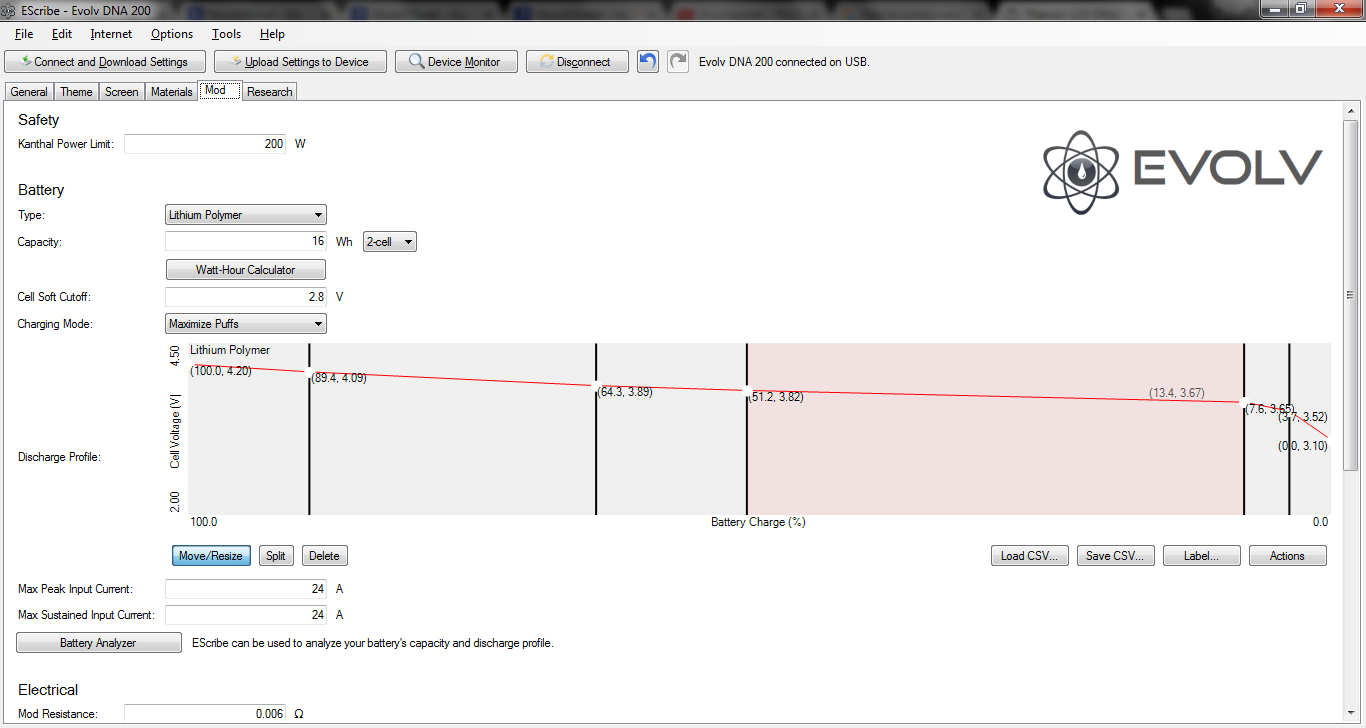Click the Evolv logo image

[x=1182, y=172]
